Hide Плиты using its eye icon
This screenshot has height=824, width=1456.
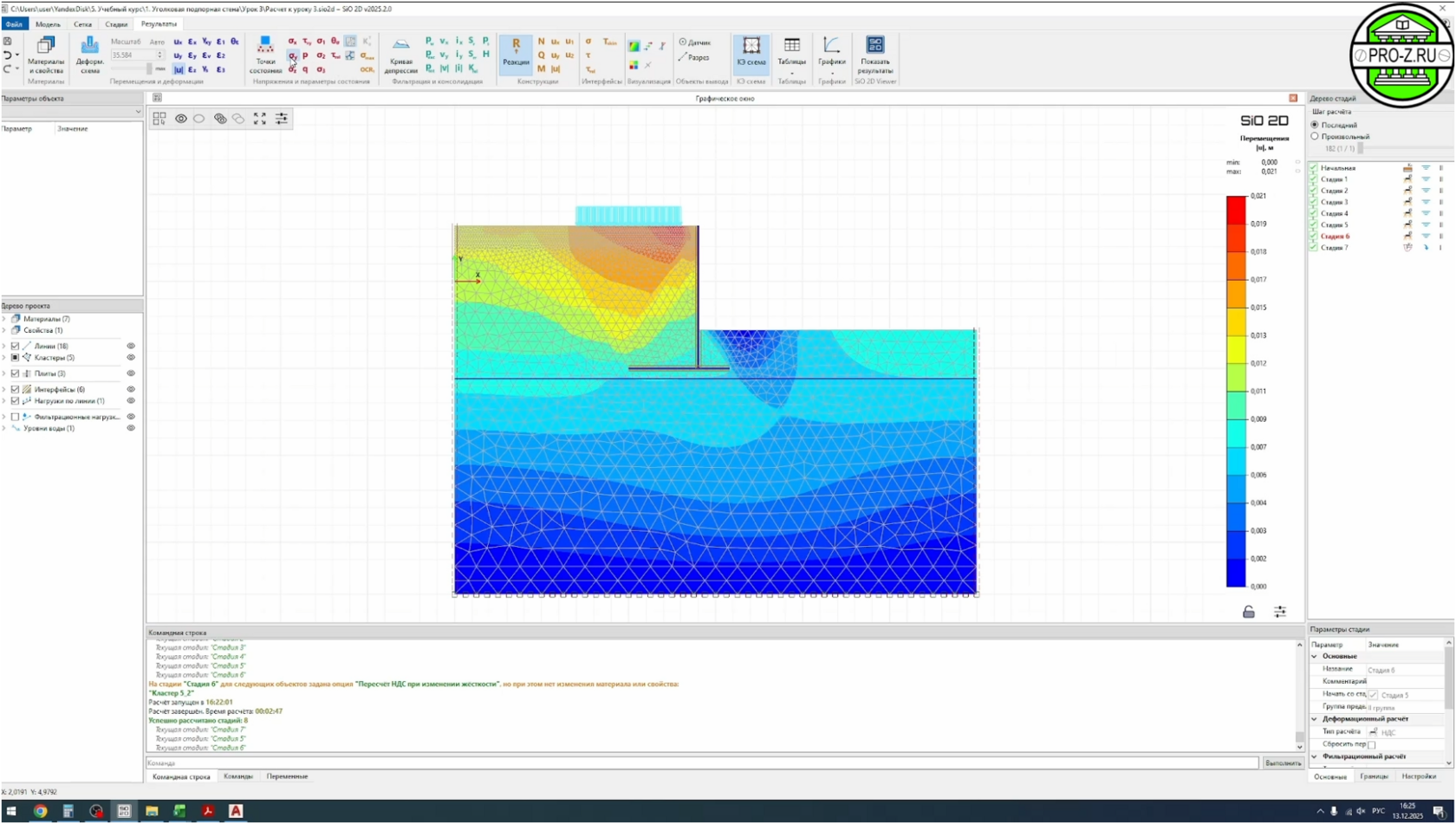coord(131,373)
